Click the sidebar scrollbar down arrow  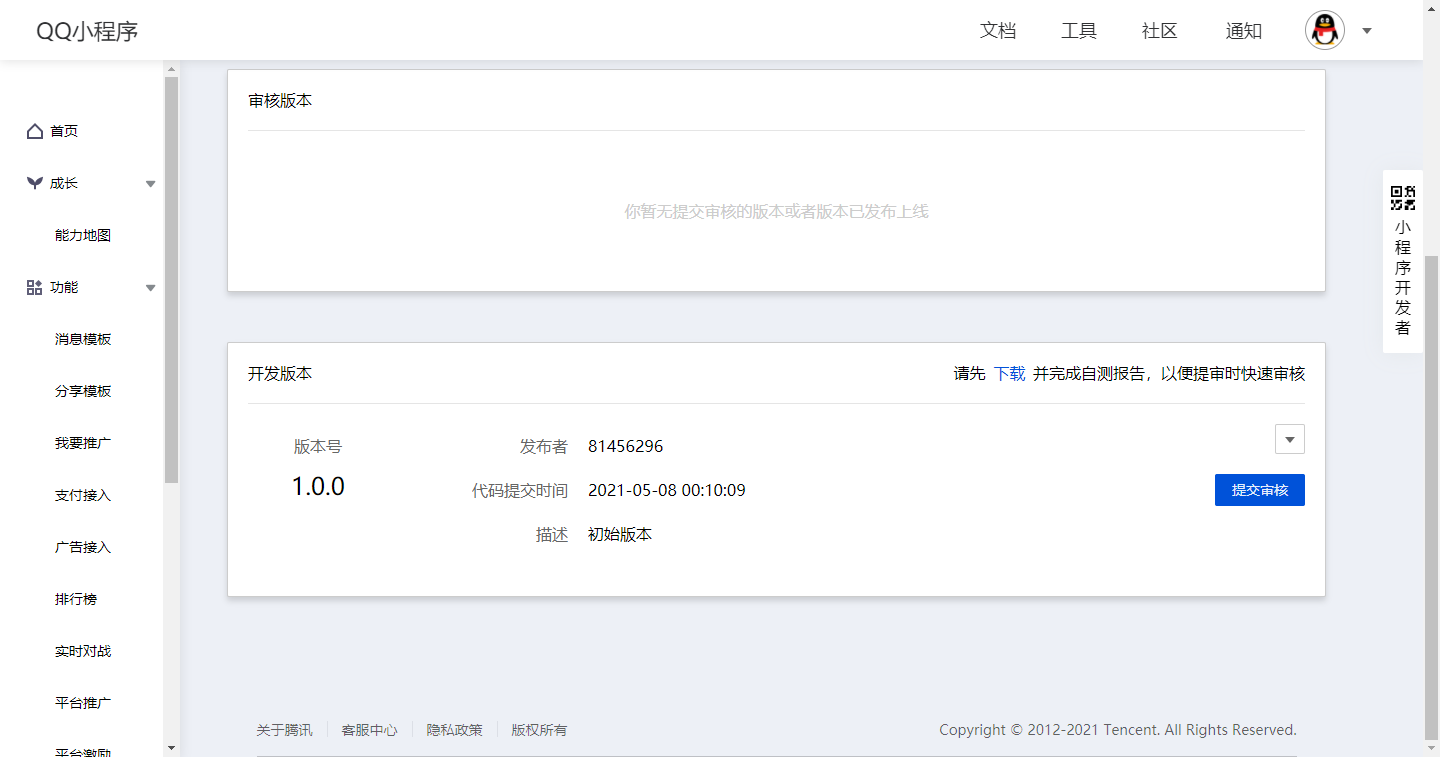pyautogui.click(x=171, y=748)
